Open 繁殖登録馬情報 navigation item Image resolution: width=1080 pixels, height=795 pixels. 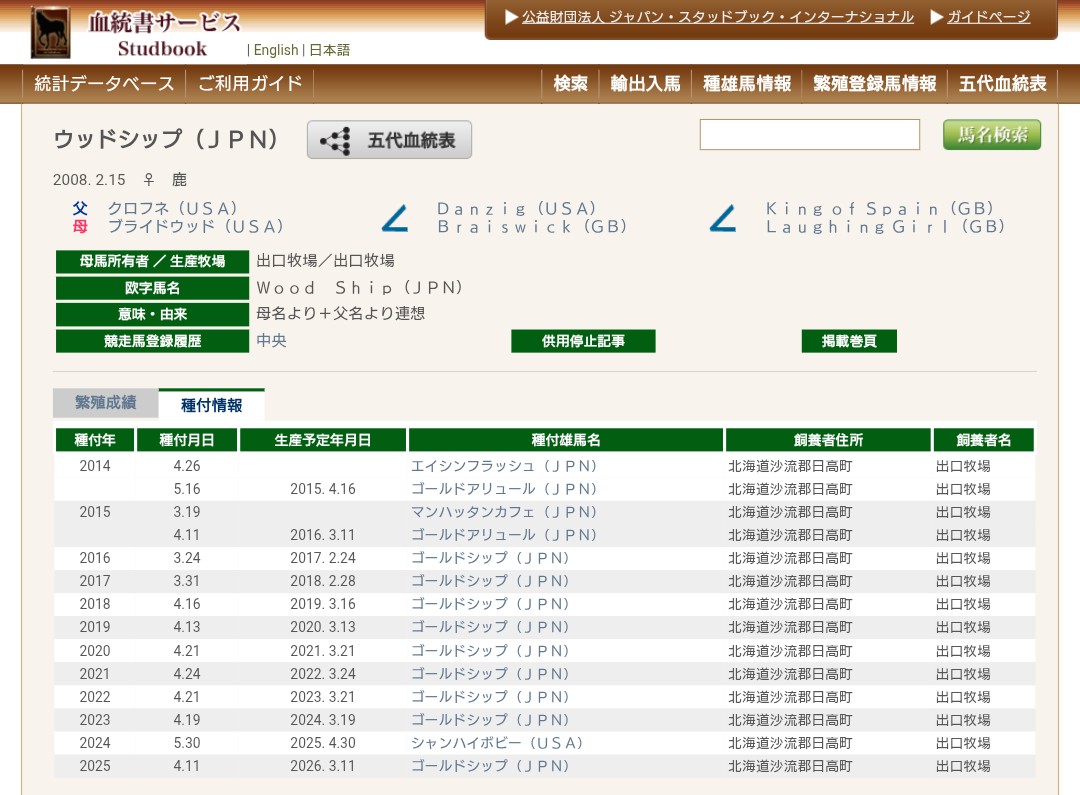tap(875, 84)
